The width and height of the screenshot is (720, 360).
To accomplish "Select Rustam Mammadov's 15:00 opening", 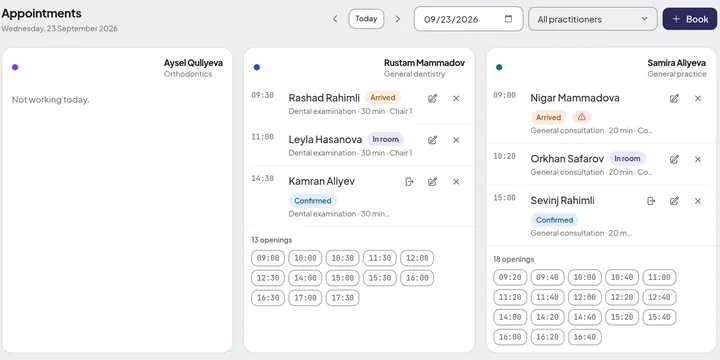I will 343,278.
